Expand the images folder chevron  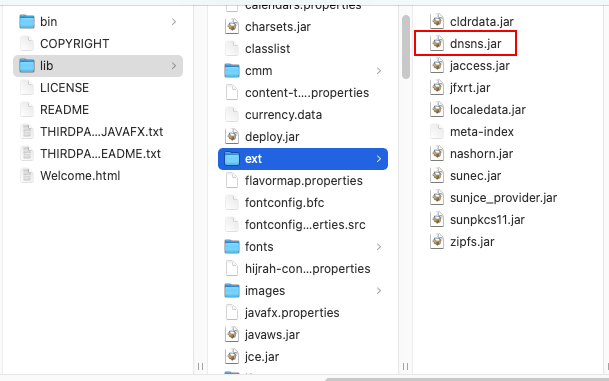coord(379,291)
